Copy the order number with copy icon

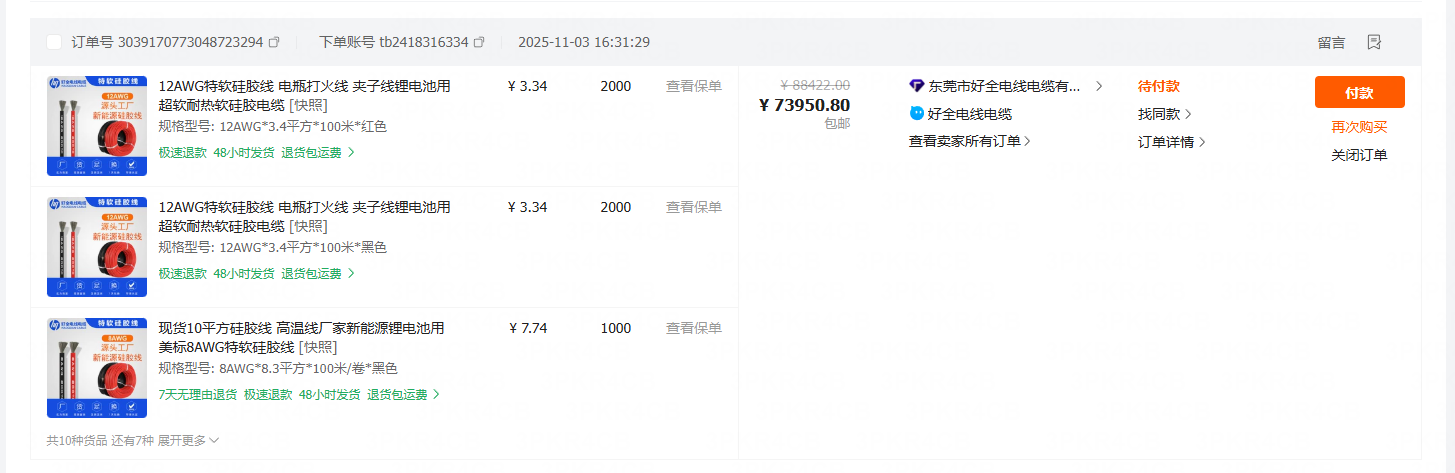click(275, 42)
